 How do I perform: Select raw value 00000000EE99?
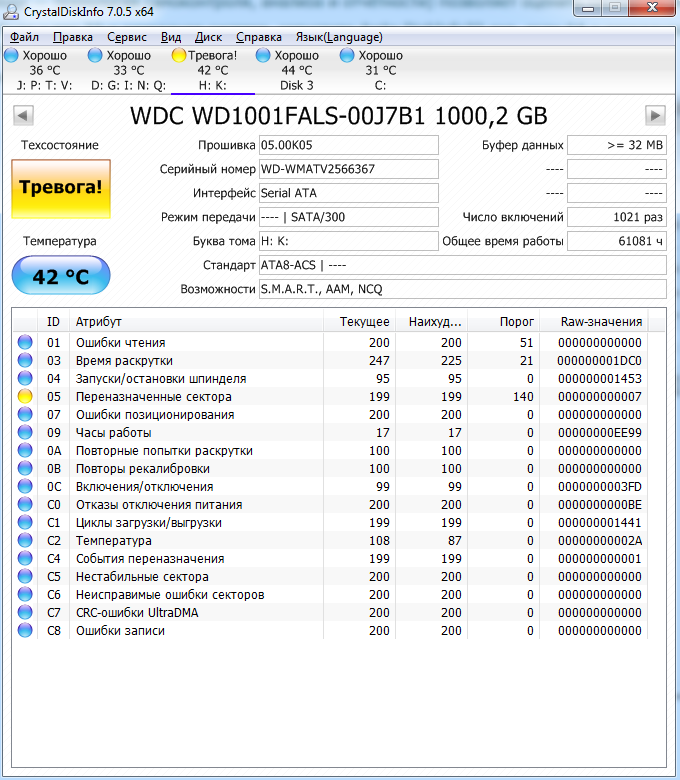coord(599,433)
